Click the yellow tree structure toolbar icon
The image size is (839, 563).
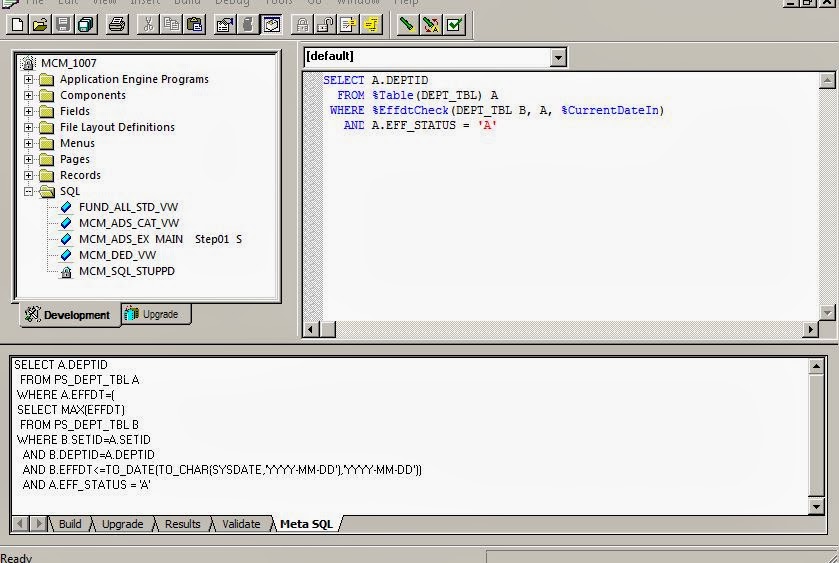tap(371, 25)
